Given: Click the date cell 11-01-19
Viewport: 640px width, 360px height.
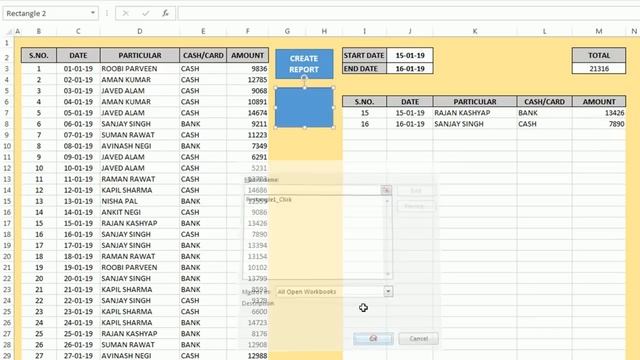Looking at the screenshot, I should [x=78, y=179].
